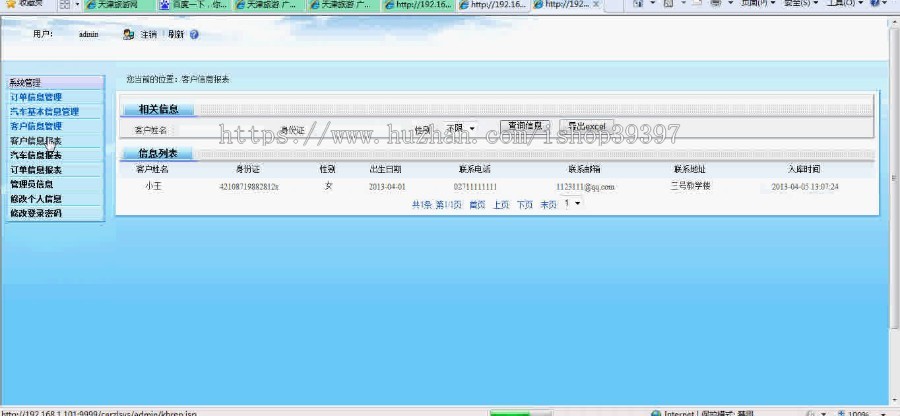Click the 导出excel button
Screen dimensions: 900x416
(x=587, y=126)
